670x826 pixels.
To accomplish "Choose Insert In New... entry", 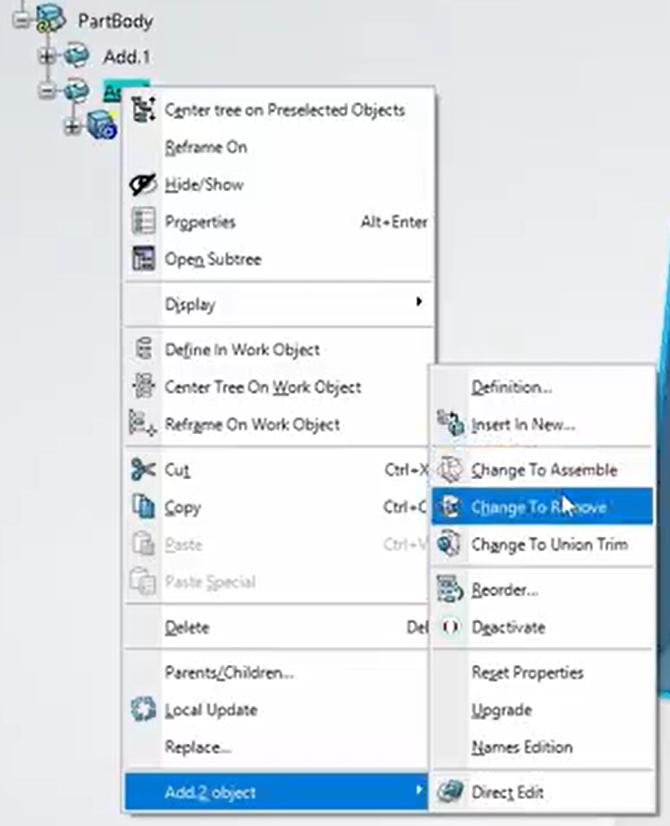I will point(543,425).
